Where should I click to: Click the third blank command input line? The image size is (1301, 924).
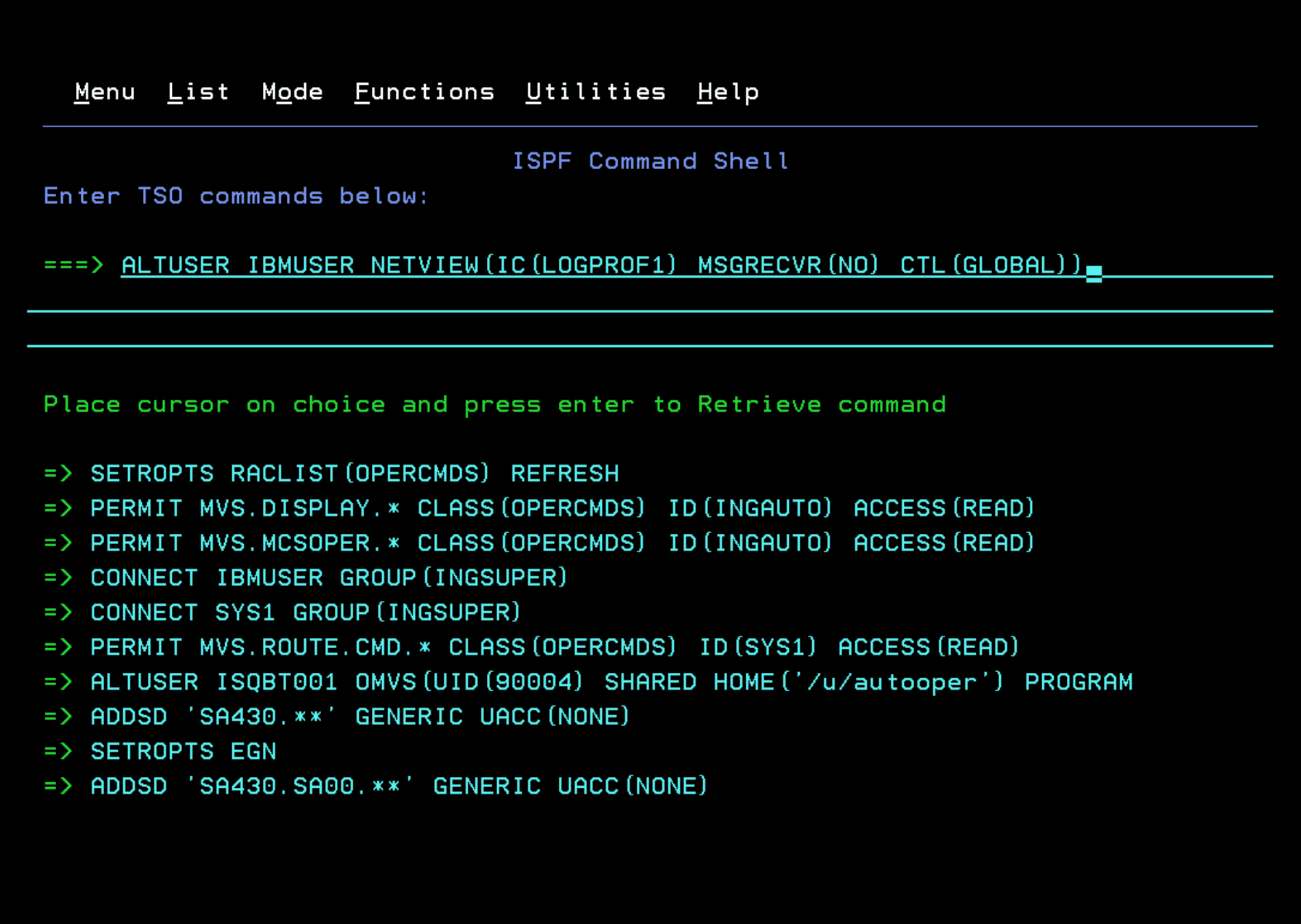(x=649, y=335)
